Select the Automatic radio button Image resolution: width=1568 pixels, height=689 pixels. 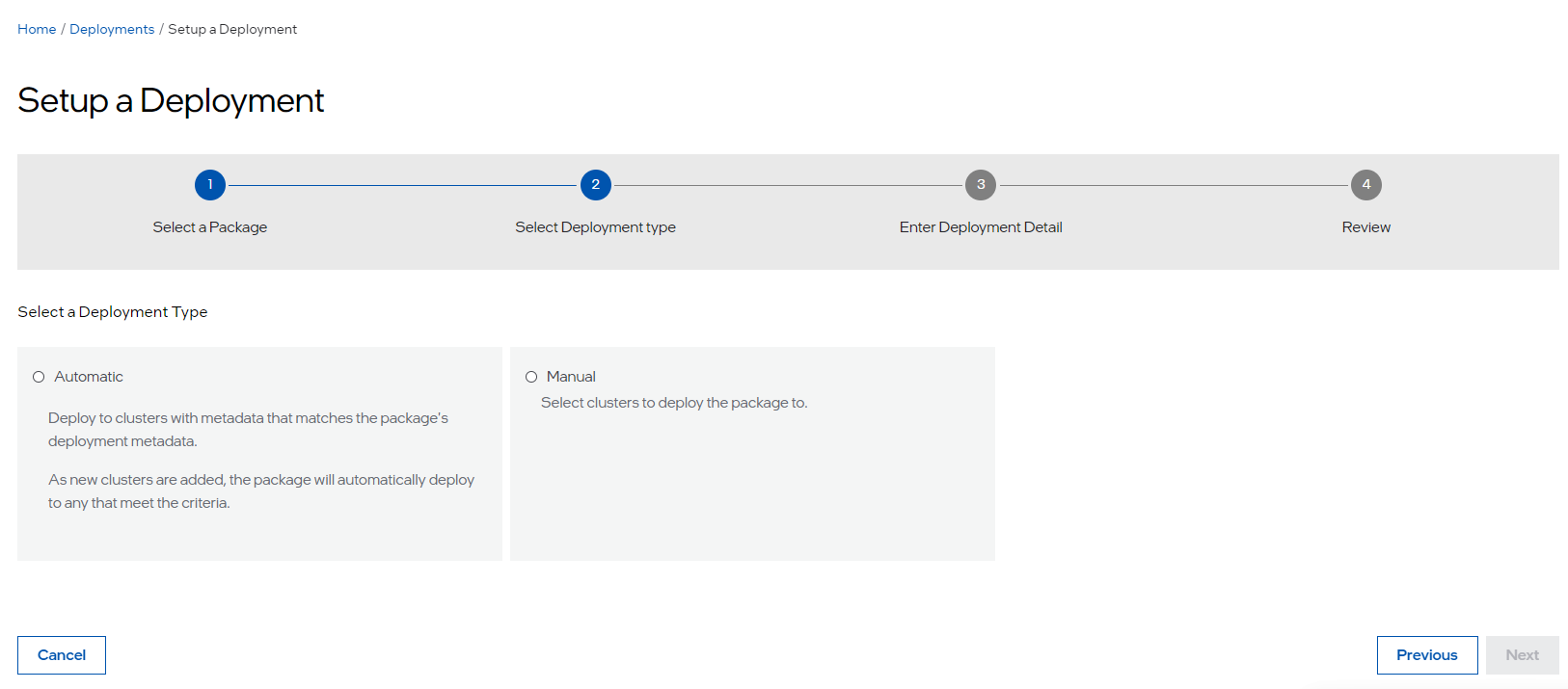click(39, 377)
